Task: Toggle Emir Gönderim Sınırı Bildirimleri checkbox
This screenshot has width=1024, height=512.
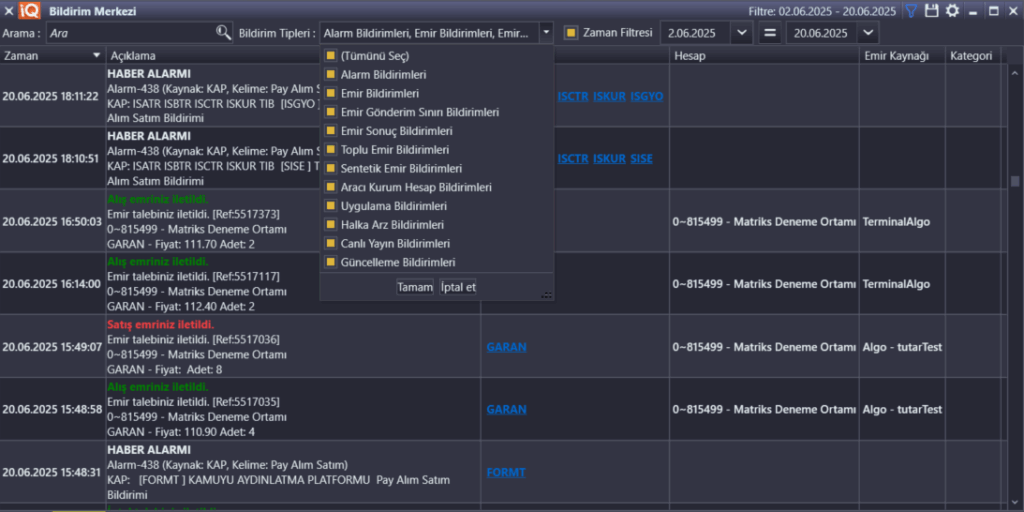Action: coord(330,112)
